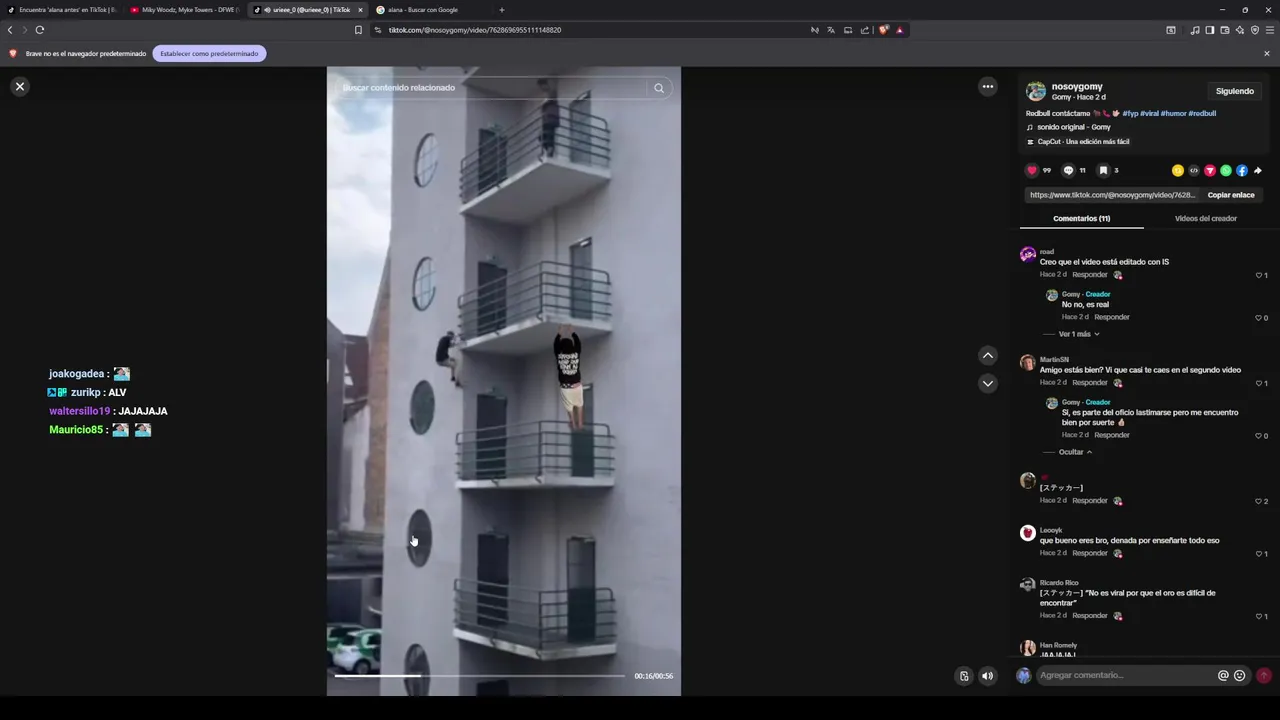The image size is (1280, 720).
Task: Seek on the video progress bar
Action: pyautogui.click(x=480, y=676)
